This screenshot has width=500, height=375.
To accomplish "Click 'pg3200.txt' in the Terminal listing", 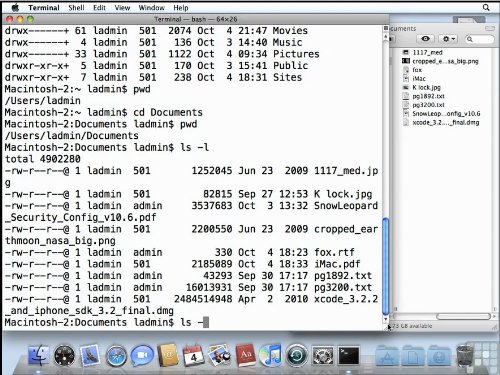I will (343, 287).
